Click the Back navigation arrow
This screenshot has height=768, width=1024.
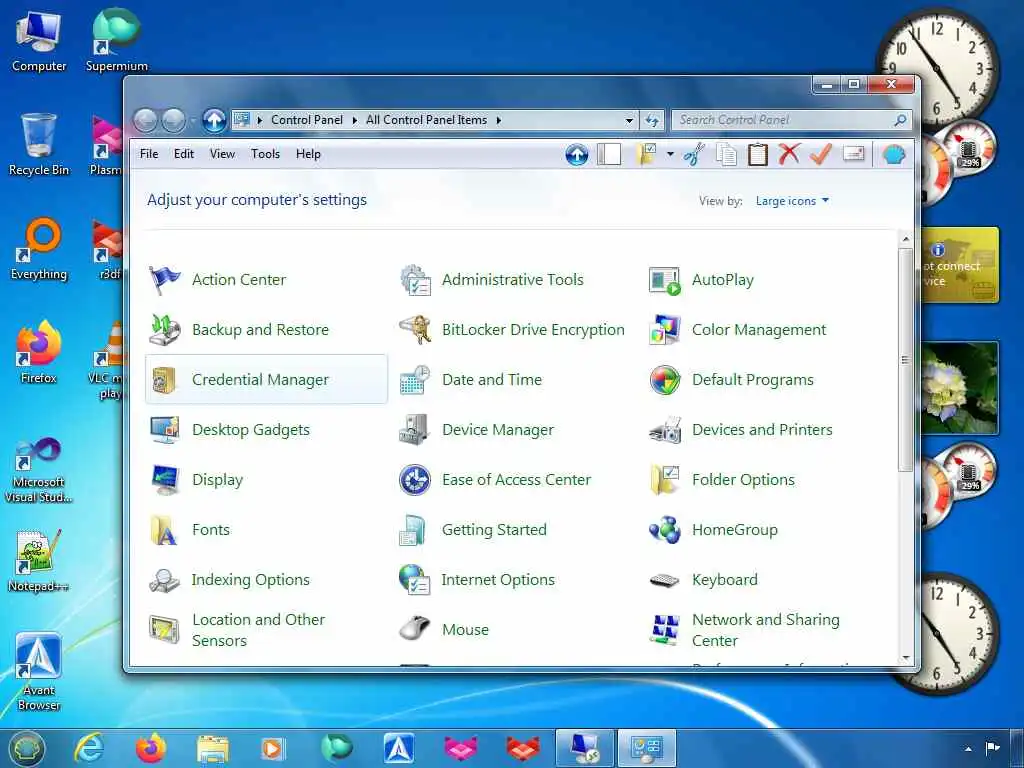(146, 120)
